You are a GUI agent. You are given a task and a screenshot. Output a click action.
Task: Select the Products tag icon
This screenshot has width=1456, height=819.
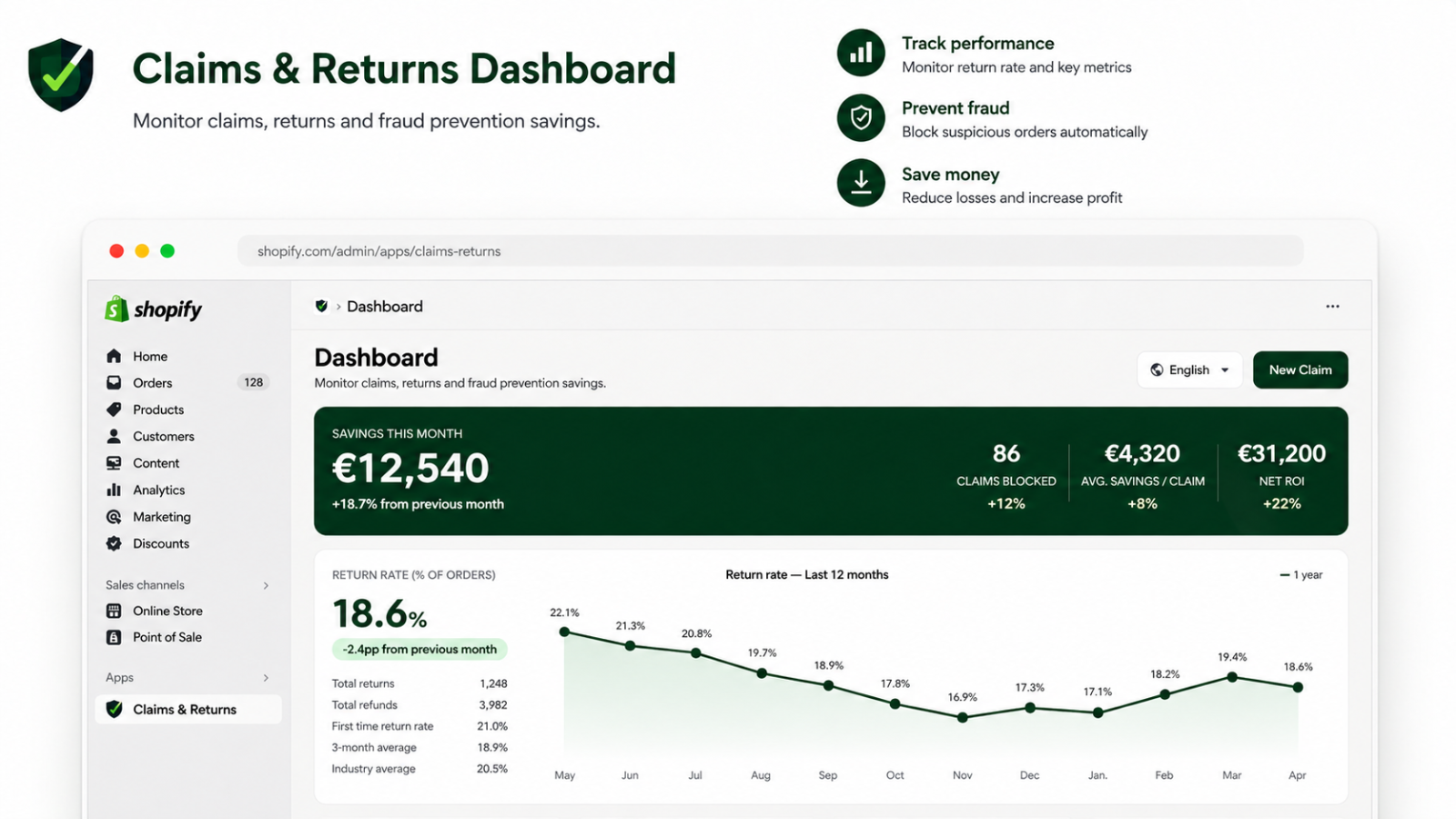pos(114,409)
